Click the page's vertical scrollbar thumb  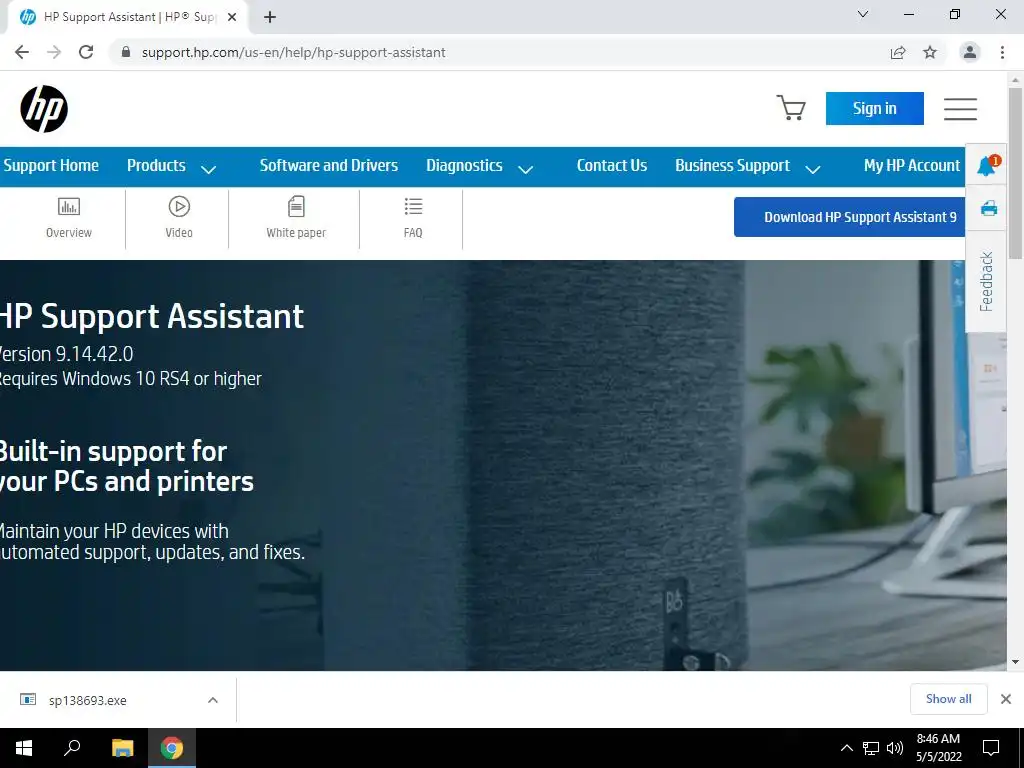pos(1015,173)
